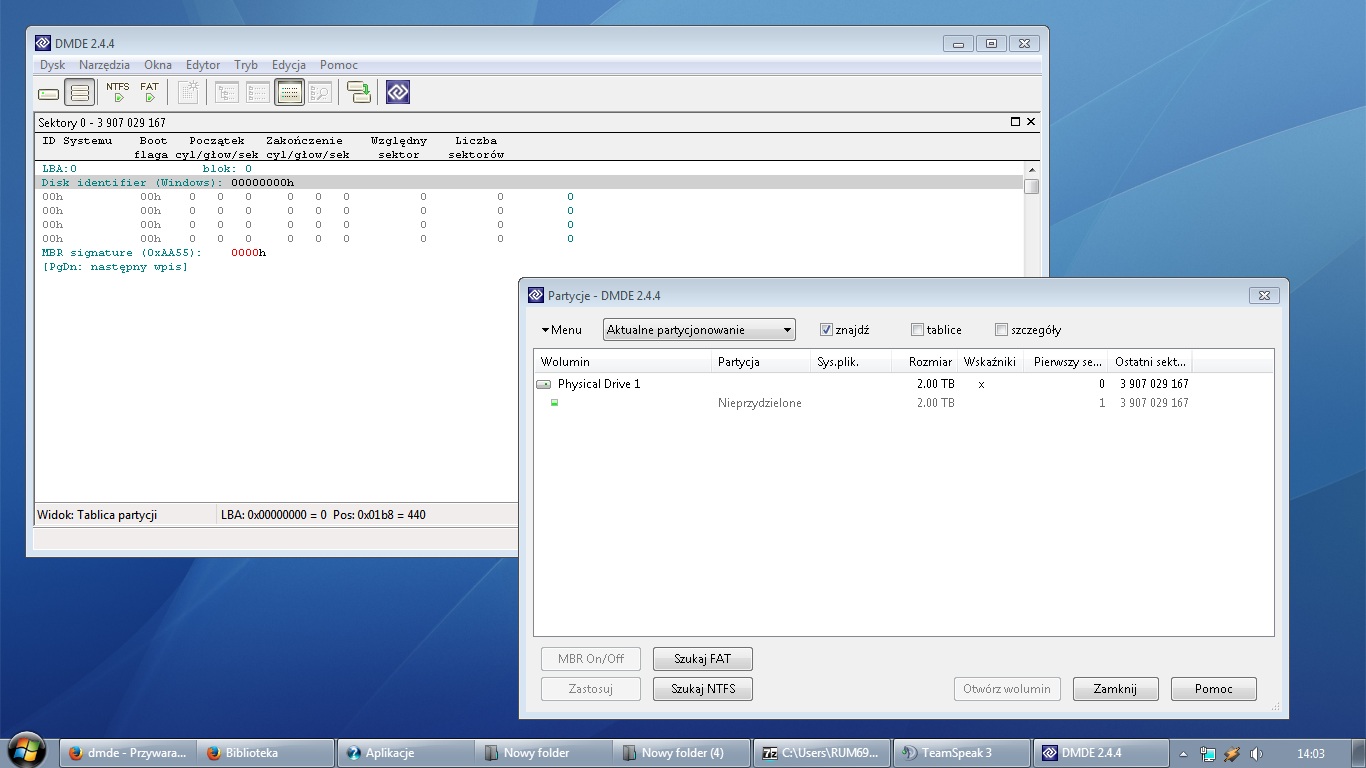Open the Dysk menu
1366x768 pixels.
coord(53,65)
